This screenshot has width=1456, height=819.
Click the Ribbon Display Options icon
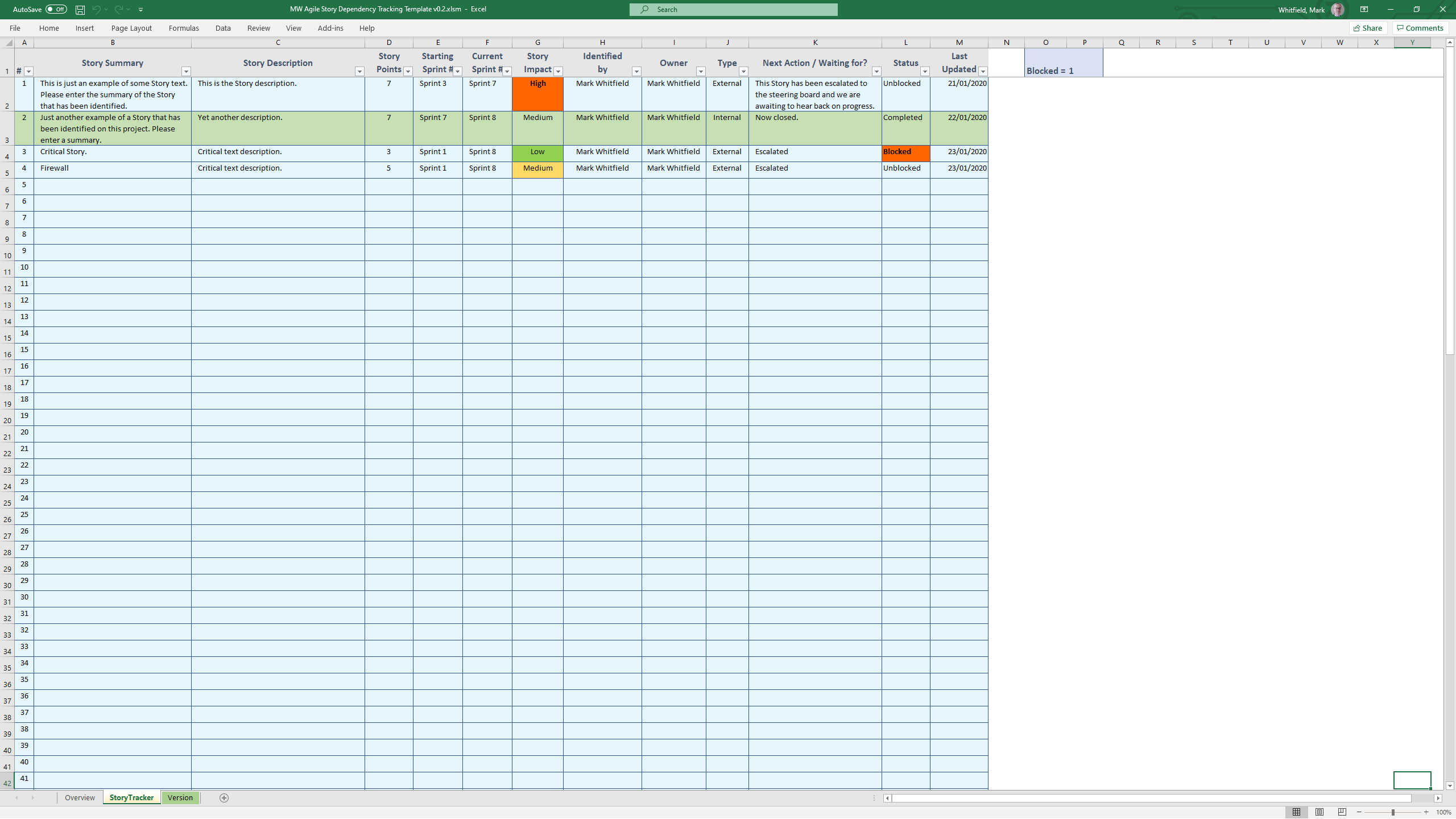[x=1364, y=10]
